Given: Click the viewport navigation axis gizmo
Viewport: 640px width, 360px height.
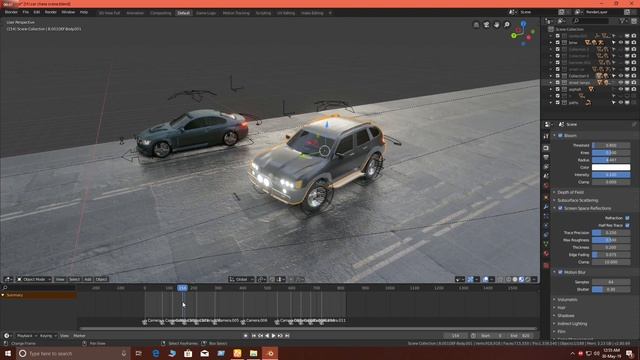Looking at the screenshot, I should (x=523, y=33).
